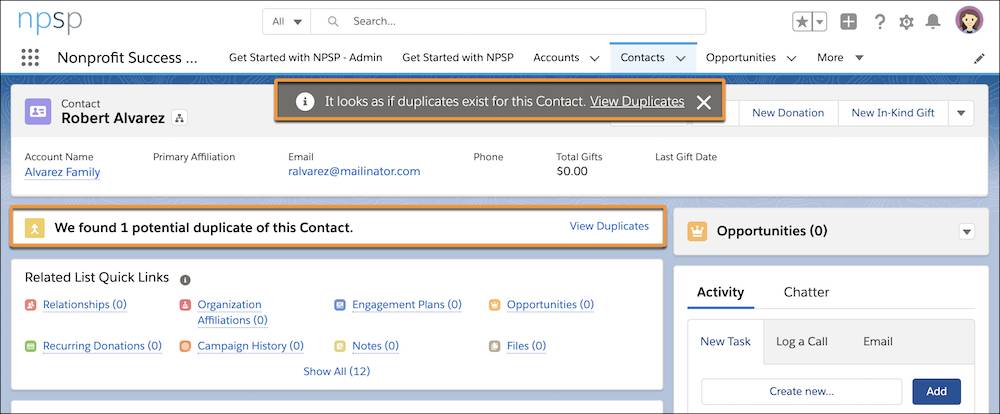The height and width of the screenshot is (414, 1000).
Task: Open the All search scope dropdown
Action: click(x=286, y=21)
